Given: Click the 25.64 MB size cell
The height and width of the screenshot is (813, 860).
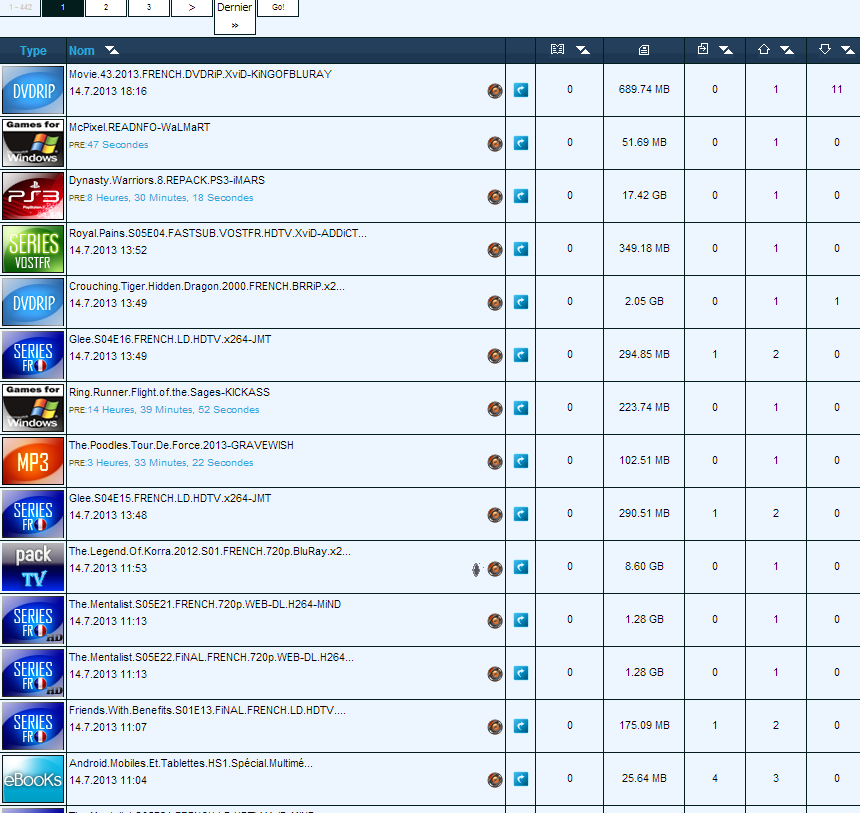Looking at the screenshot, I should pos(644,778).
